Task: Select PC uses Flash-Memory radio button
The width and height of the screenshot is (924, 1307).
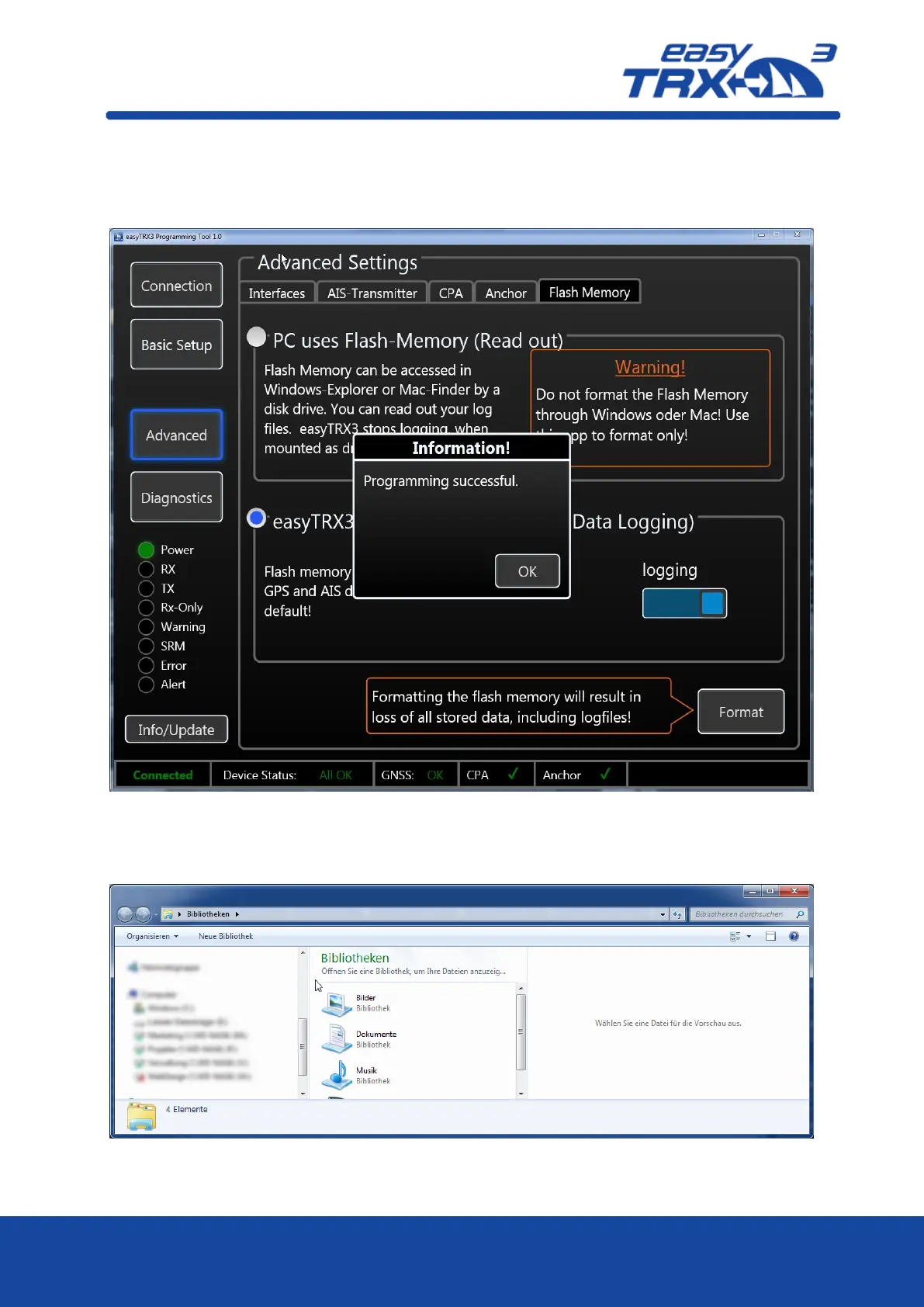Action: click(256, 337)
